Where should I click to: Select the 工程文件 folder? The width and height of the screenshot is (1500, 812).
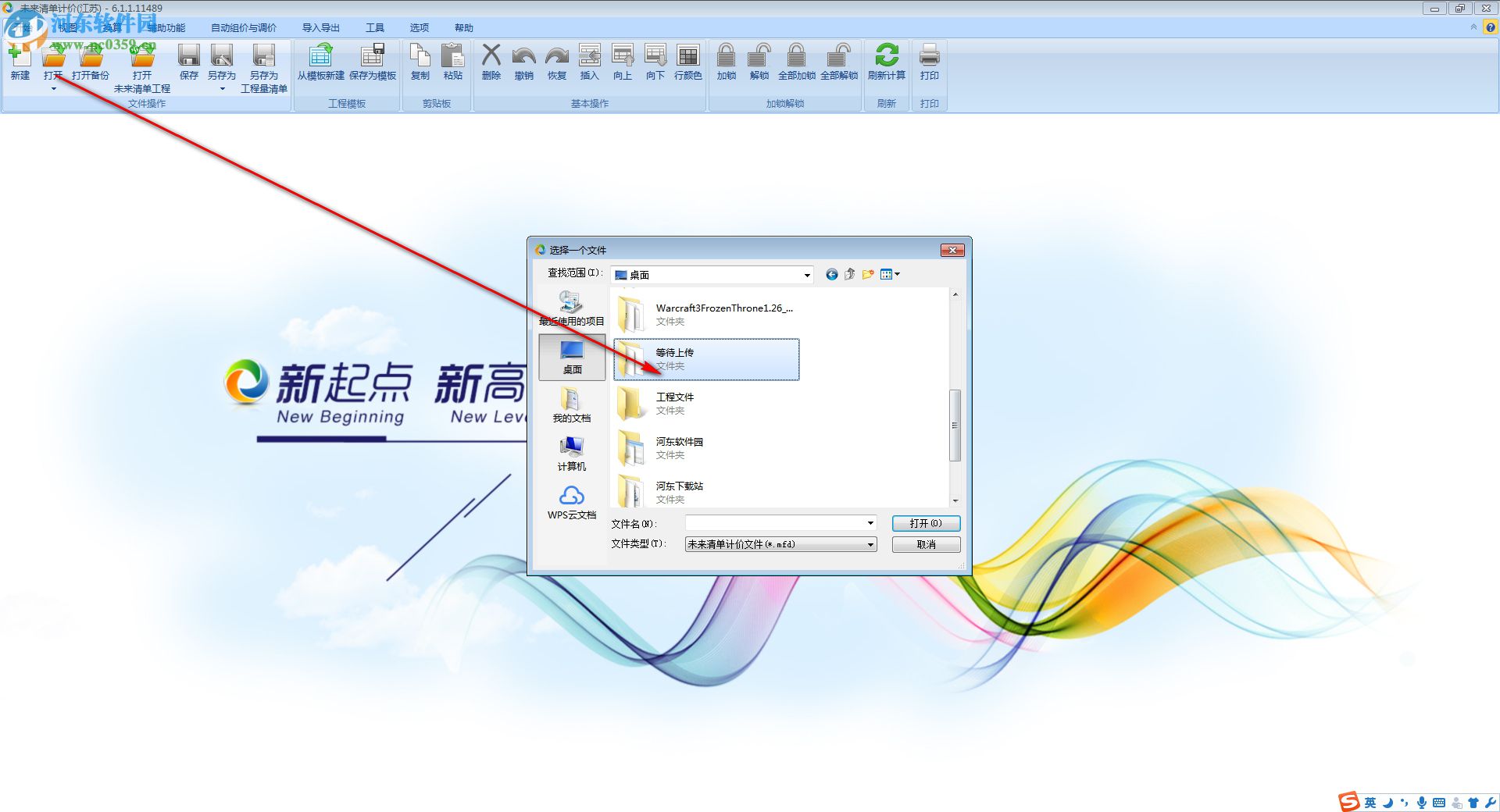[706, 404]
